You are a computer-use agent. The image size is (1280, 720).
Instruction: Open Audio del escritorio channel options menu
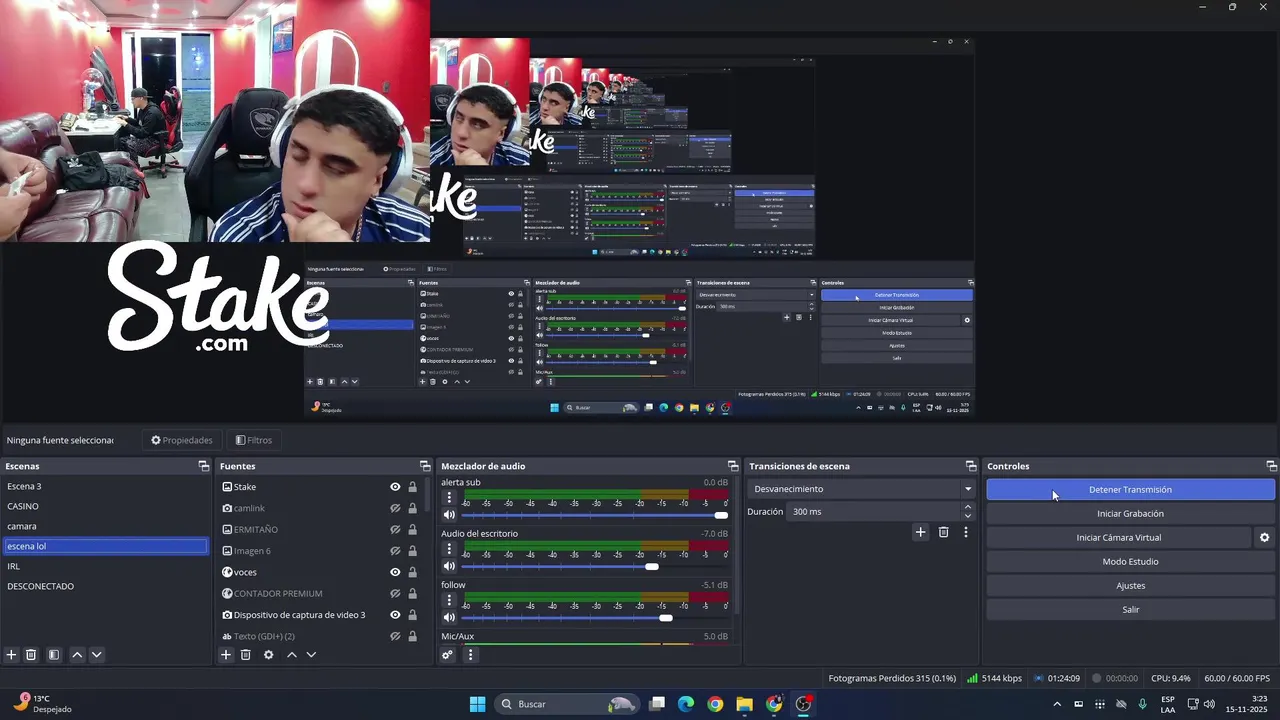[449, 549]
